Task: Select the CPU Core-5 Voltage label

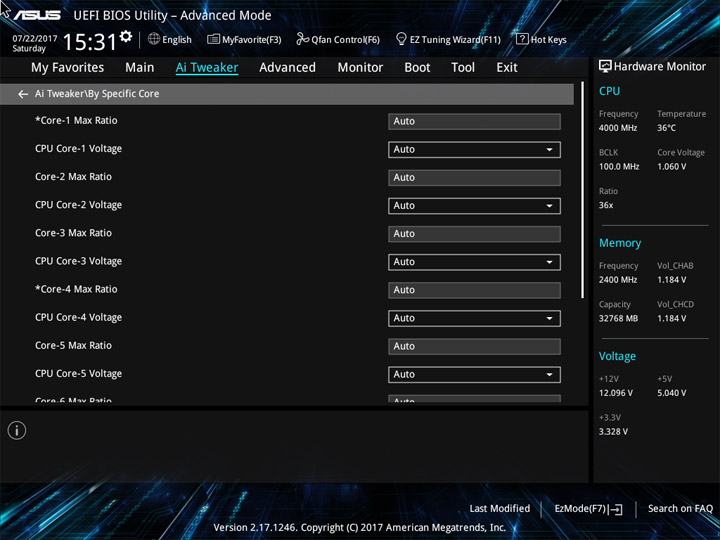Action: 79,374
